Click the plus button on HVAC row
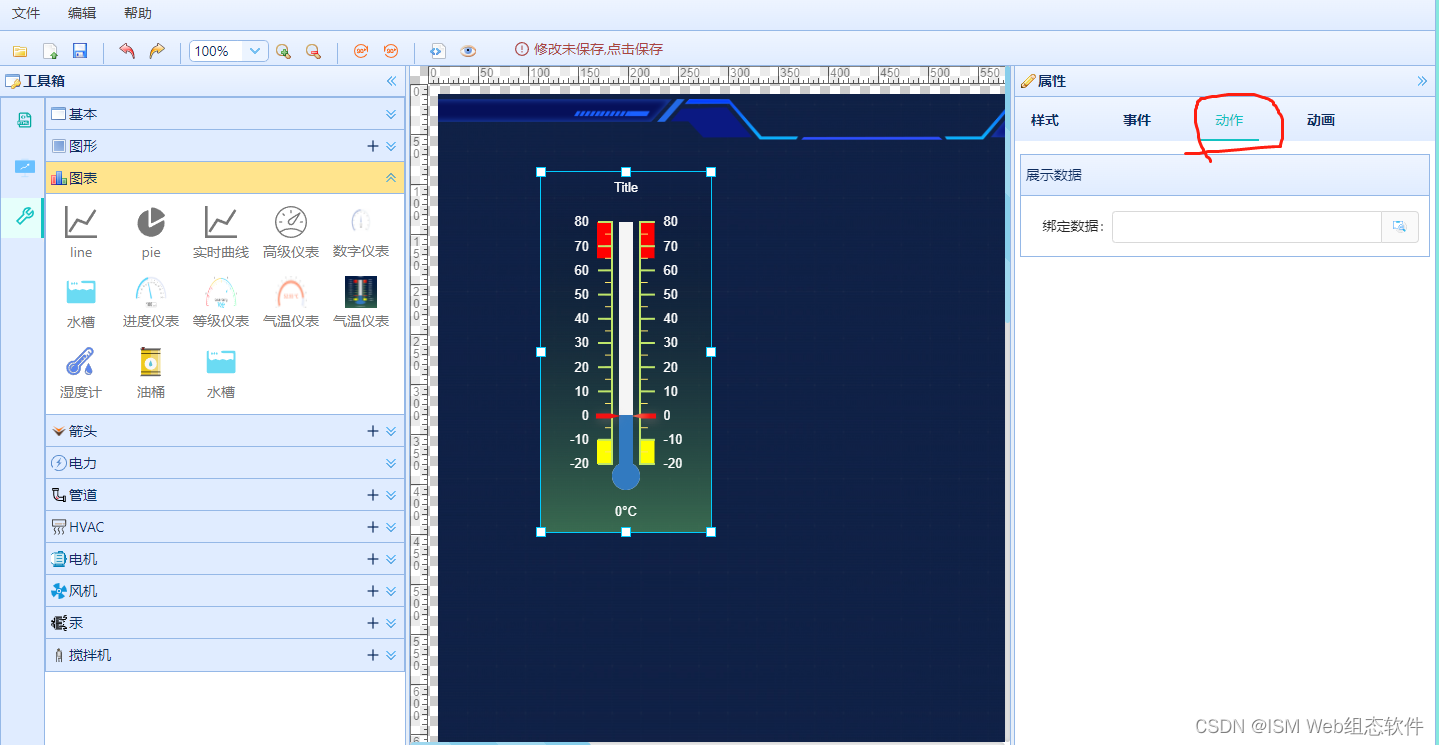This screenshot has width=1439, height=745. 373,527
